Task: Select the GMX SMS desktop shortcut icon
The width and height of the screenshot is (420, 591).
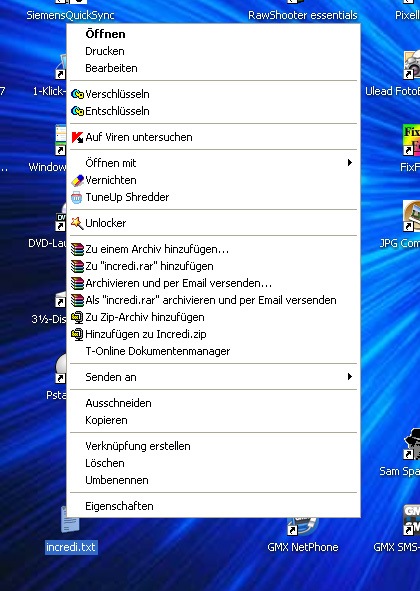Action: pos(411,520)
